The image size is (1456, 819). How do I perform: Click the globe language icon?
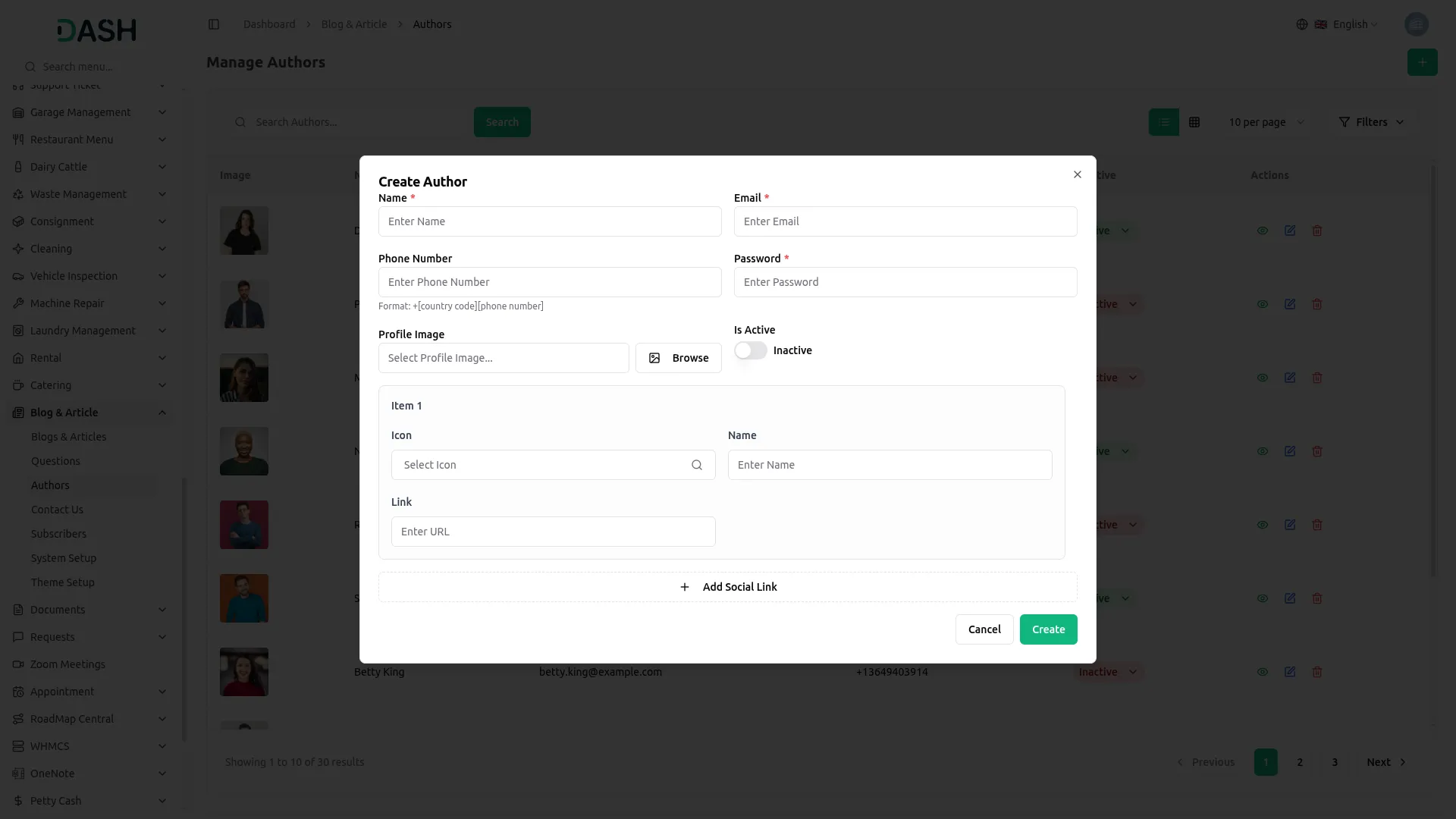pos(1302,24)
